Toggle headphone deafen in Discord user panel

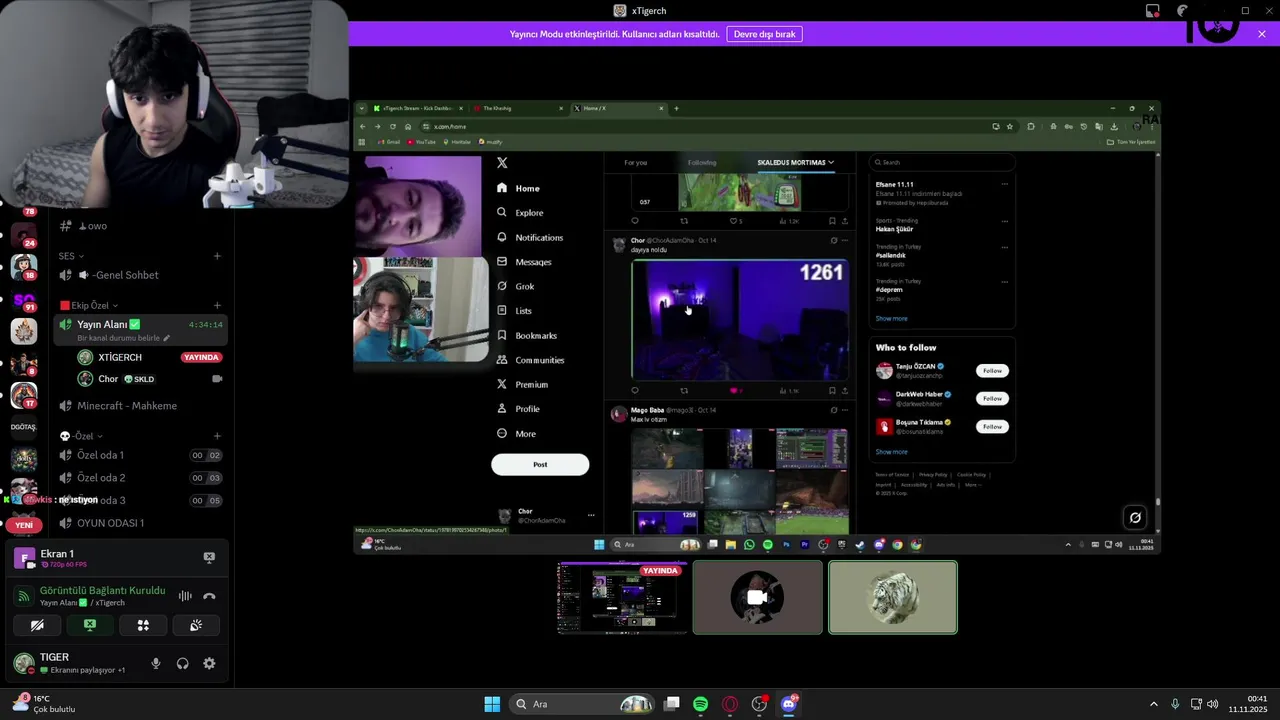(x=182, y=664)
